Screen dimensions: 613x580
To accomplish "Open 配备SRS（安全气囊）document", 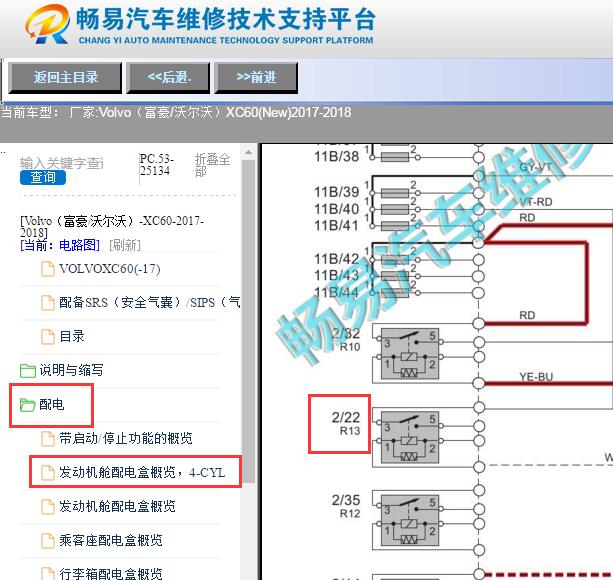I will (x=149, y=303).
